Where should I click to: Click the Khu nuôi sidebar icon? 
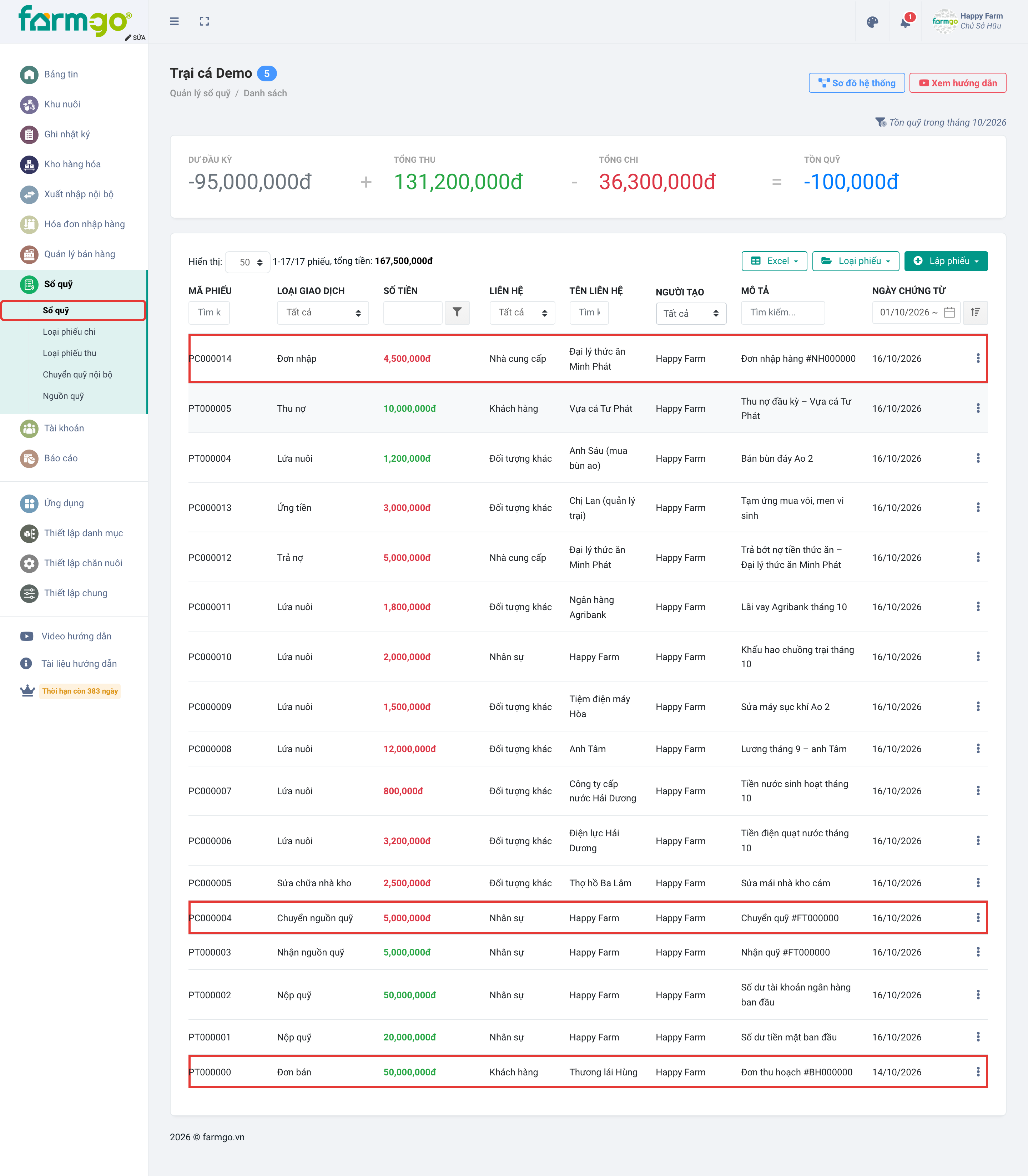[29, 104]
